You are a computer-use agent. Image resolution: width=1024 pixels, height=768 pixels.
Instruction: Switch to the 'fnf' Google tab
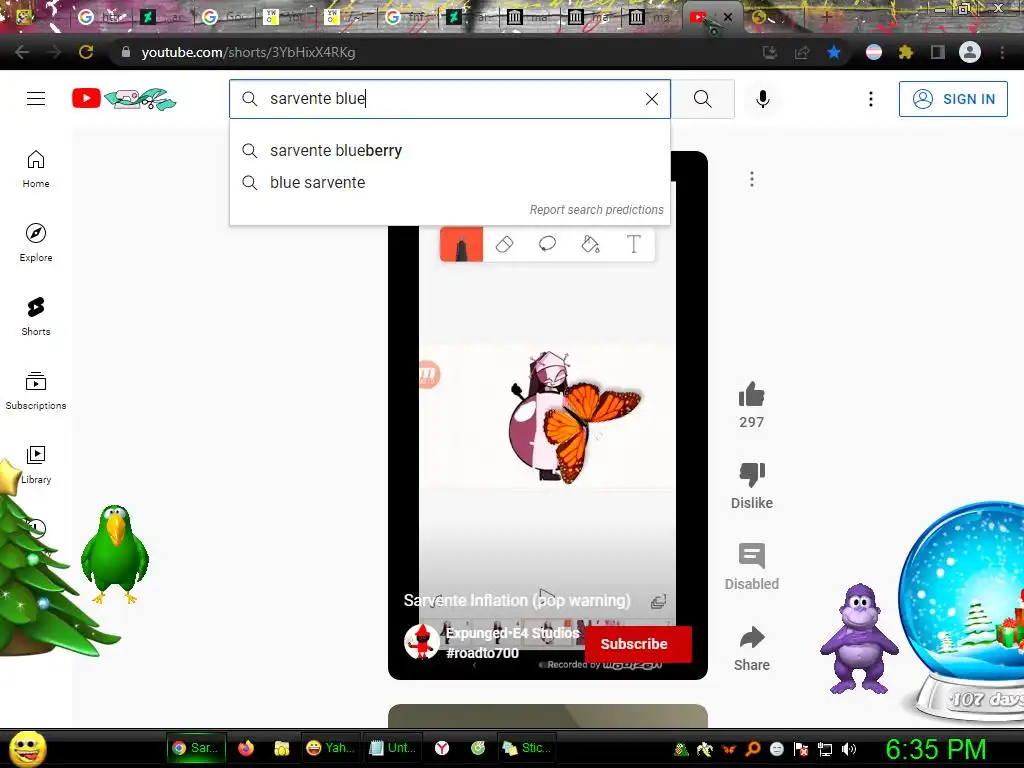408,17
